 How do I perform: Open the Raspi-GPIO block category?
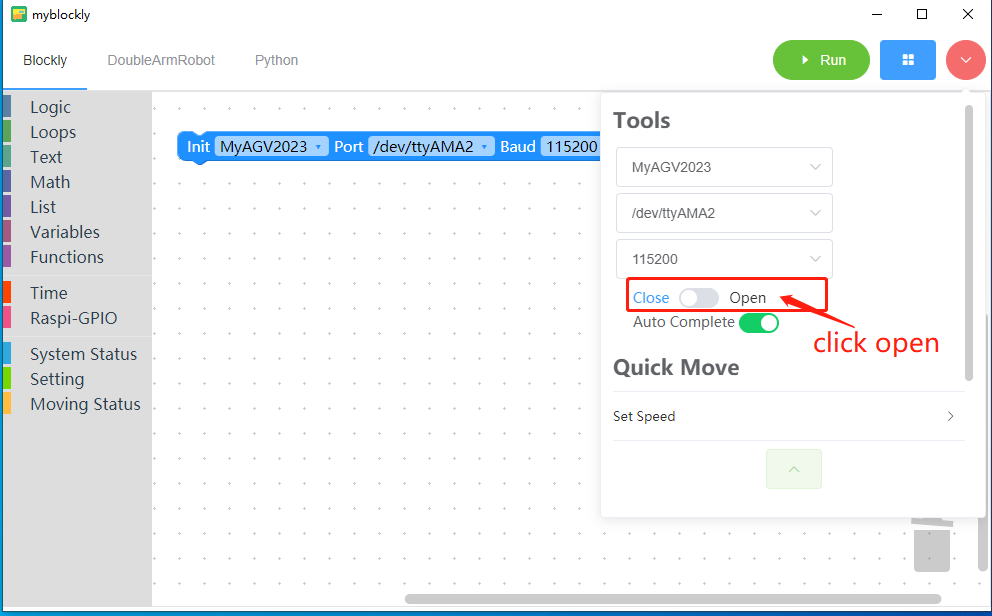tap(77, 318)
